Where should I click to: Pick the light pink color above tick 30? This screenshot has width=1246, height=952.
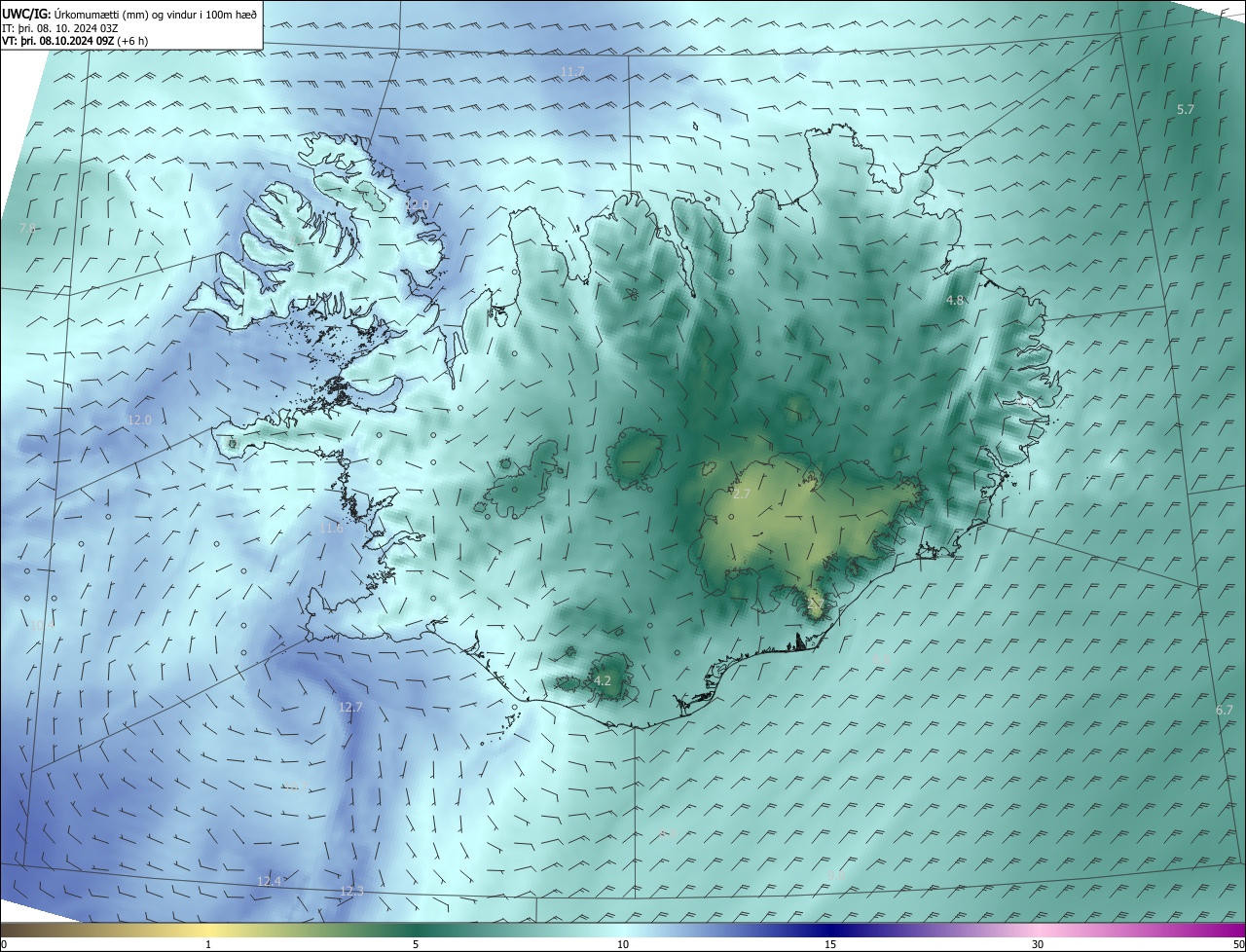click(1038, 930)
